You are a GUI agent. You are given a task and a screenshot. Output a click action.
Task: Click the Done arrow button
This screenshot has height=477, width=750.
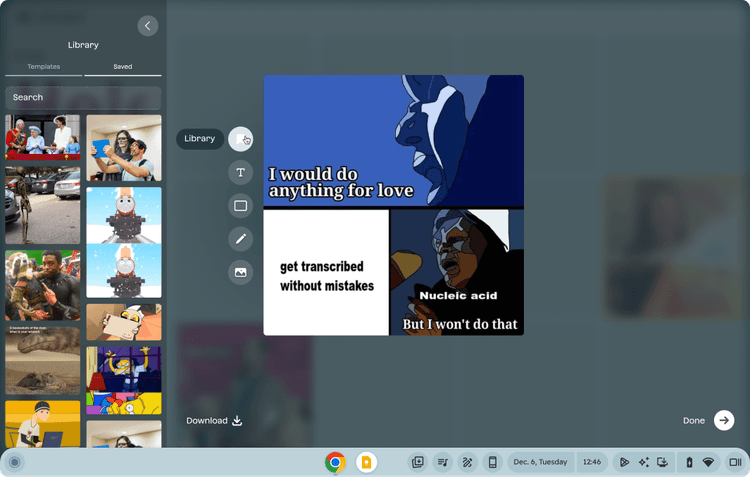pos(724,421)
